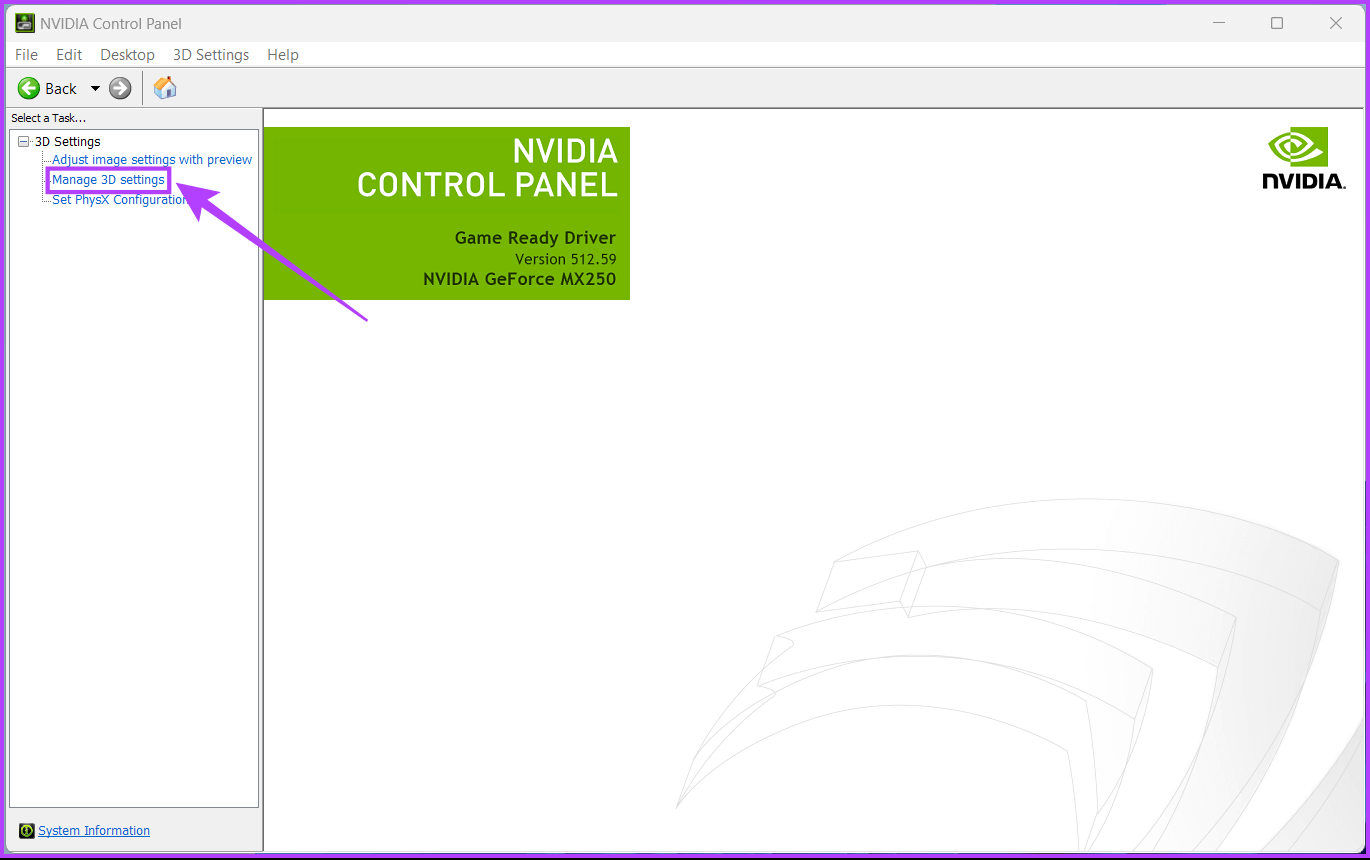Click the System Information icon
1370x860 pixels.
point(27,831)
